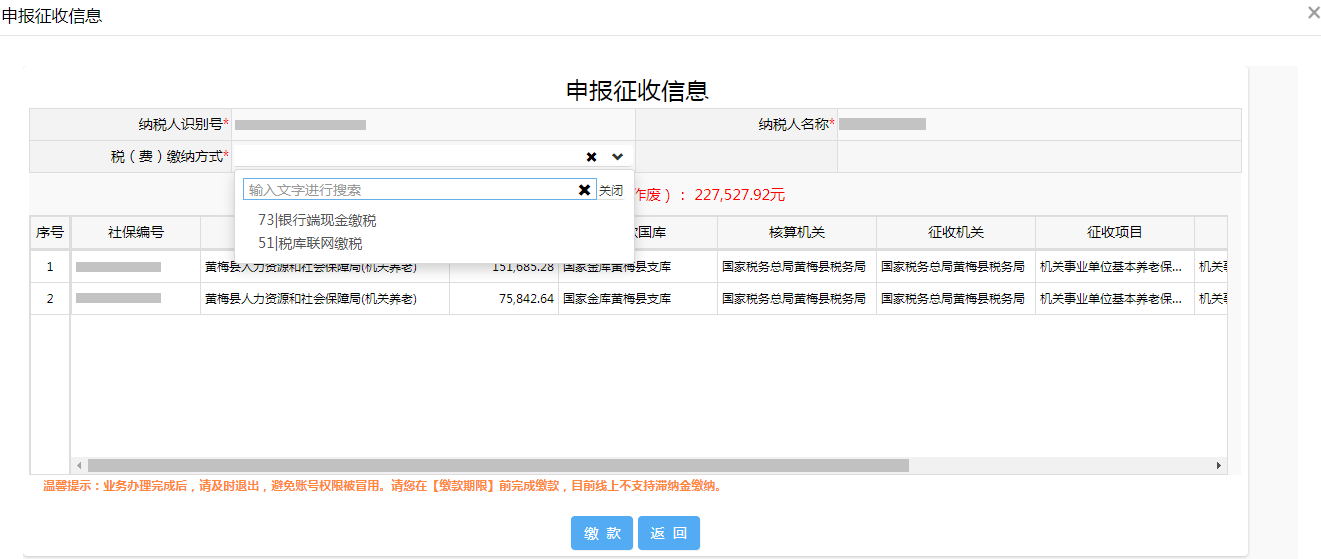Click the 征收机关 column header
The width and height of the screenshot is (1321, 559).
[x=955, y=232]
